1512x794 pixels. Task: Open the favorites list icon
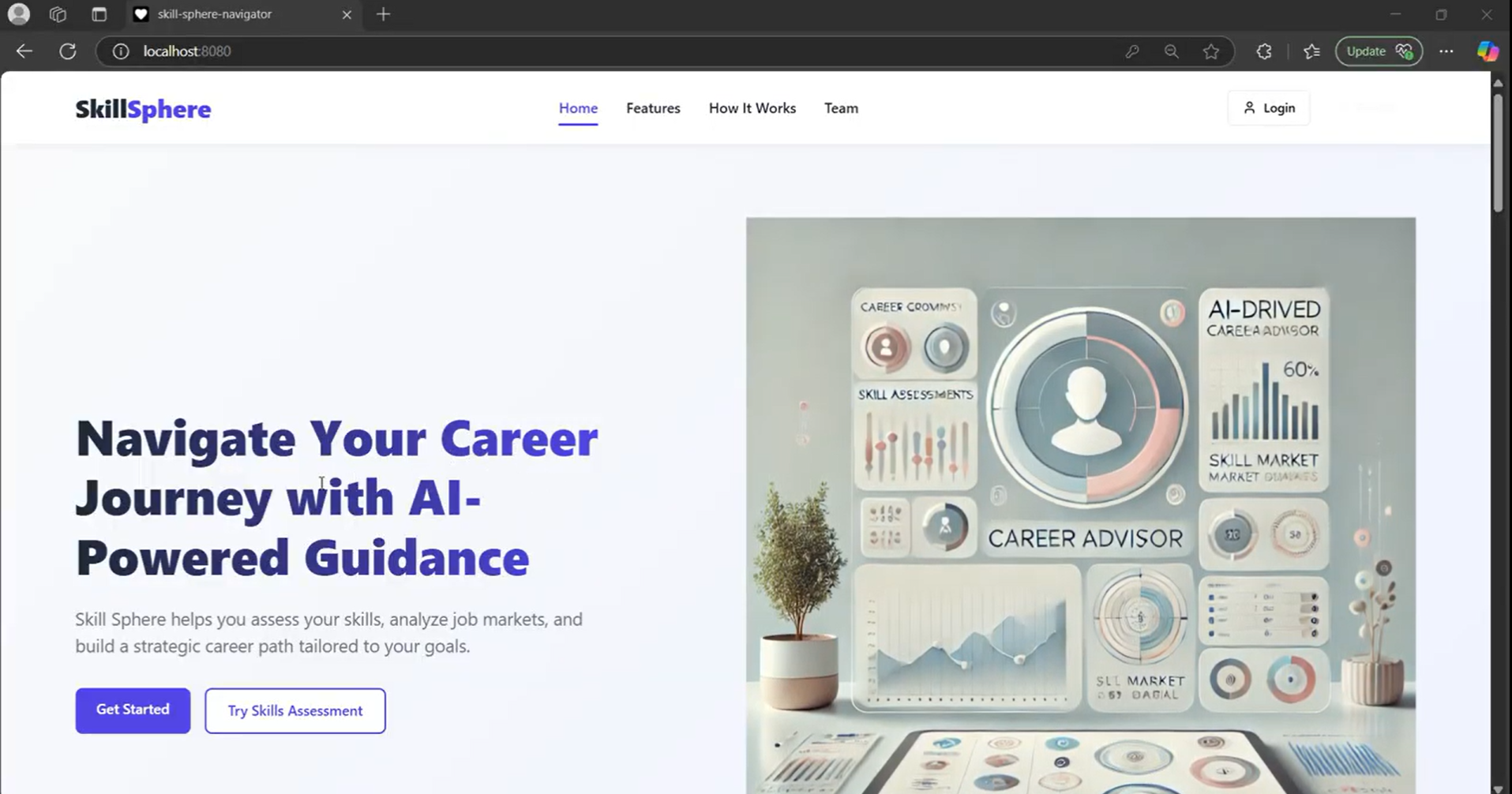[x=1311, y=51]
